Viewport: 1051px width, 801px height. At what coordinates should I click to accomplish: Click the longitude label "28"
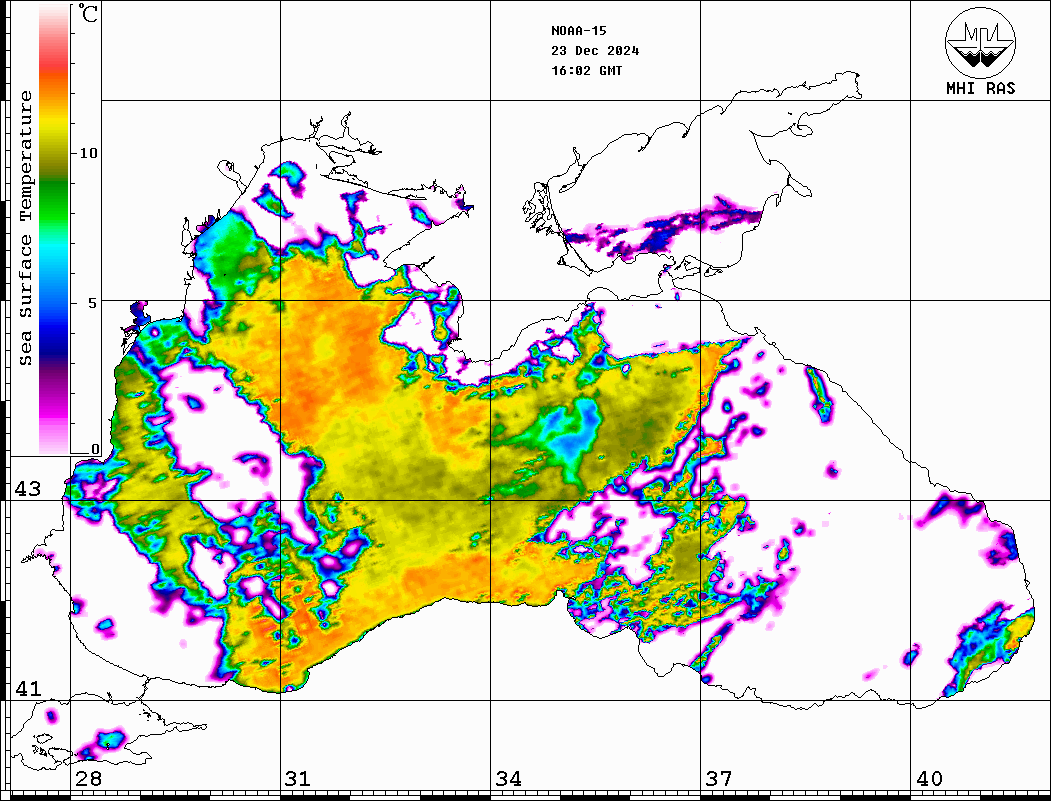[x=88, y=779]
